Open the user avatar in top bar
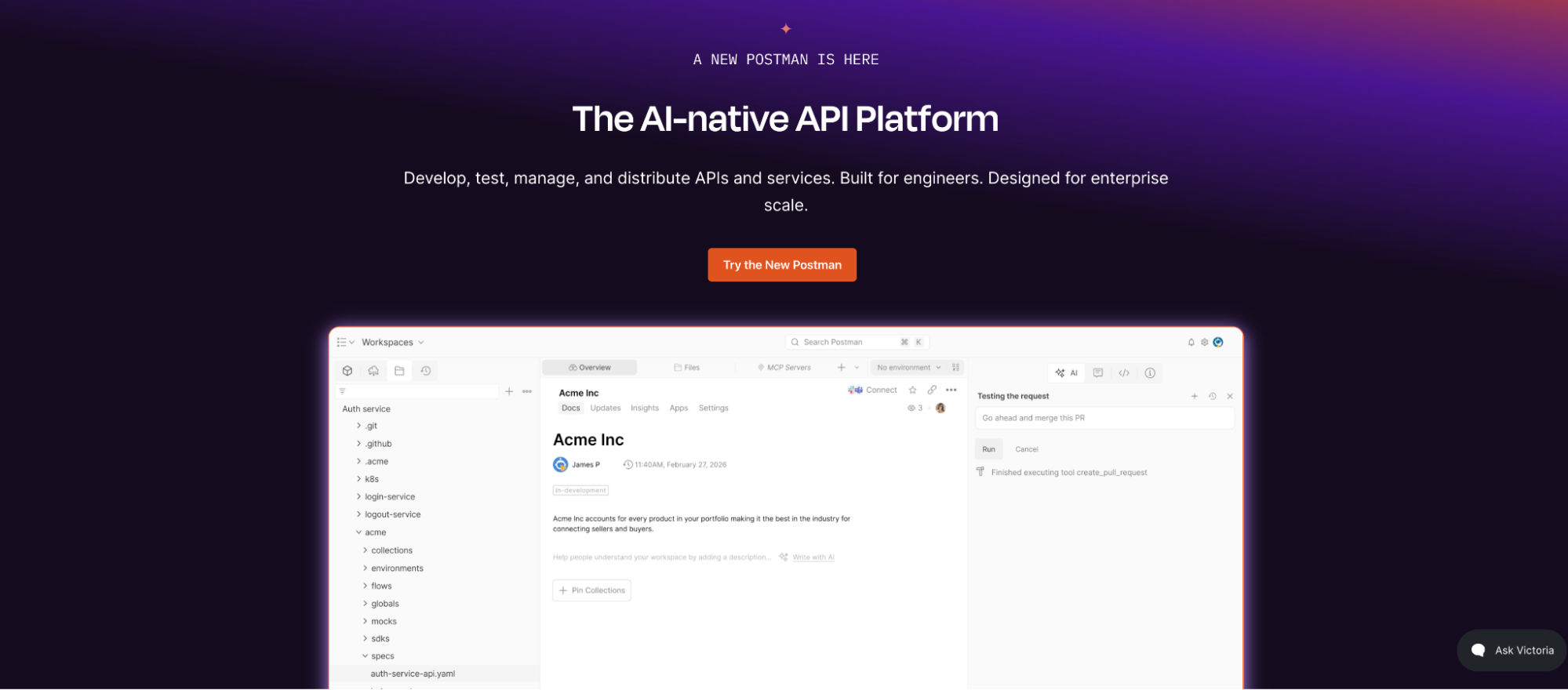The height and width of the screenshot is (690, 1568). 1218,342
